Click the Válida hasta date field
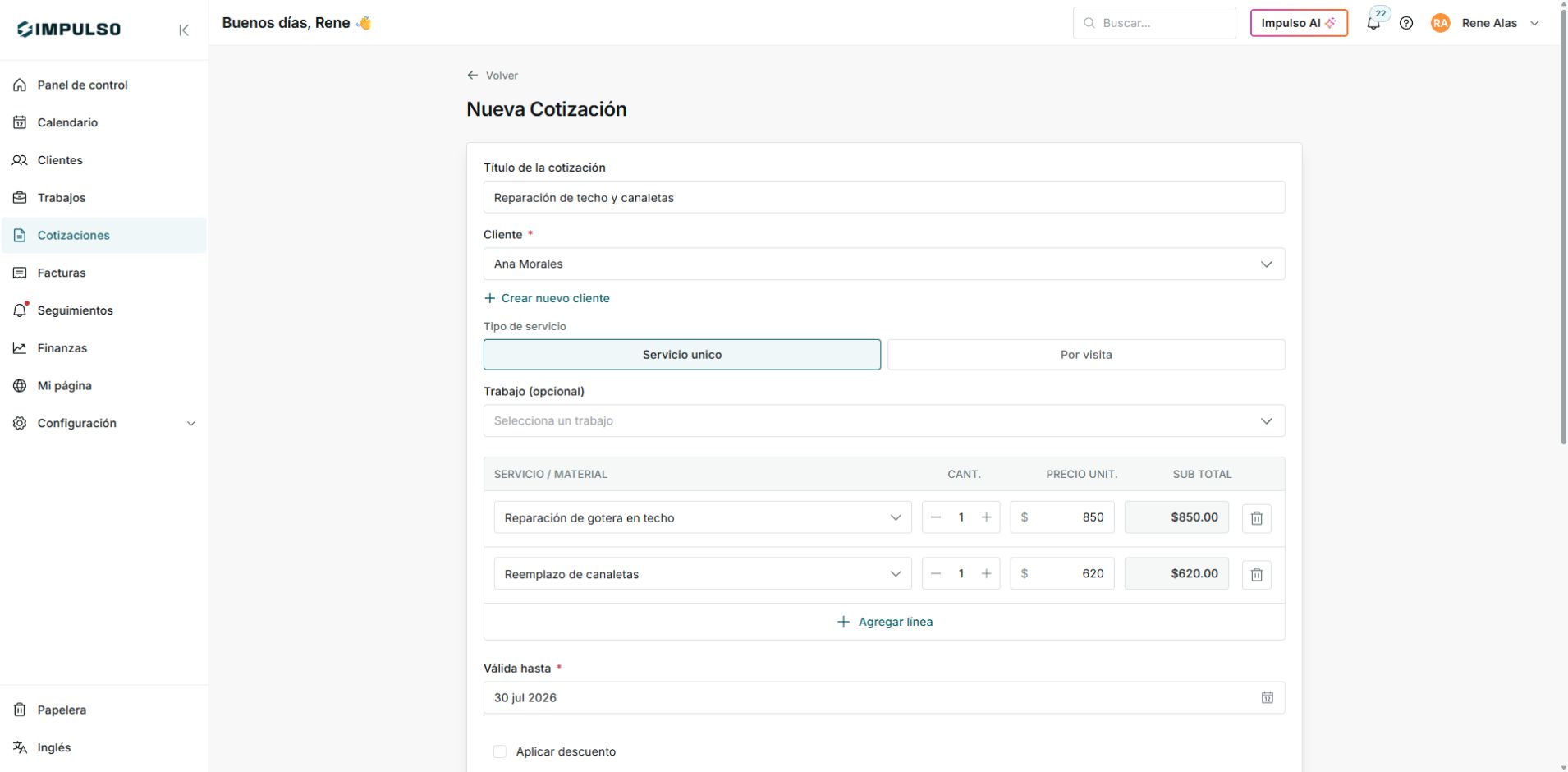 (x=884, y=697)
